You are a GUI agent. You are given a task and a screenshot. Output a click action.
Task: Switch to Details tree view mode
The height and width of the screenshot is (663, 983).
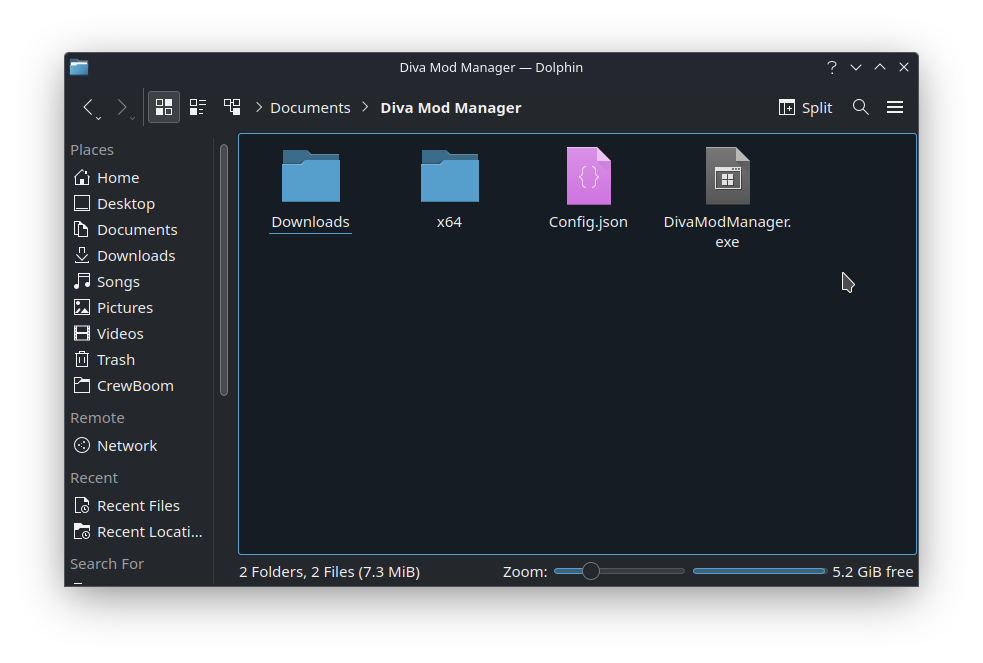pos(232,107)
